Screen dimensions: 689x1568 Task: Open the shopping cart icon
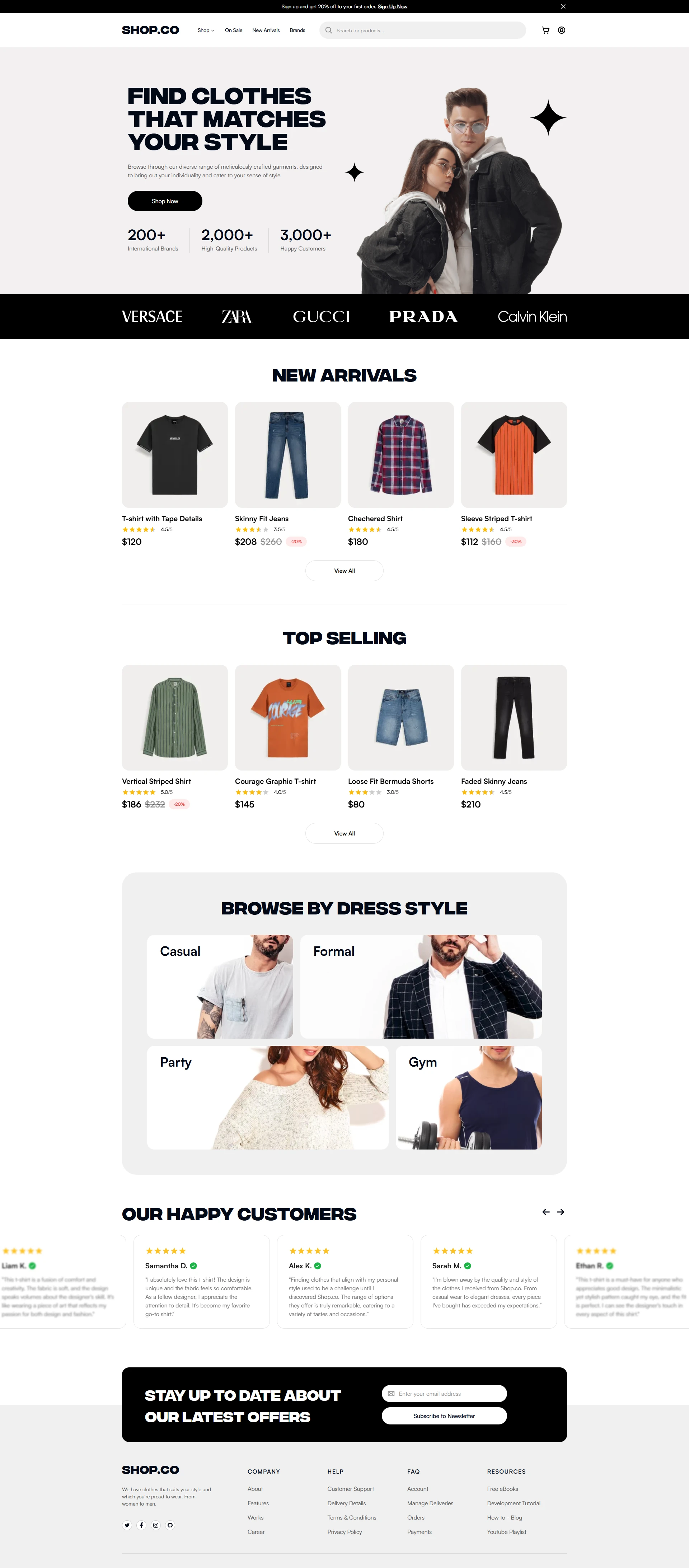coord(545,31)
